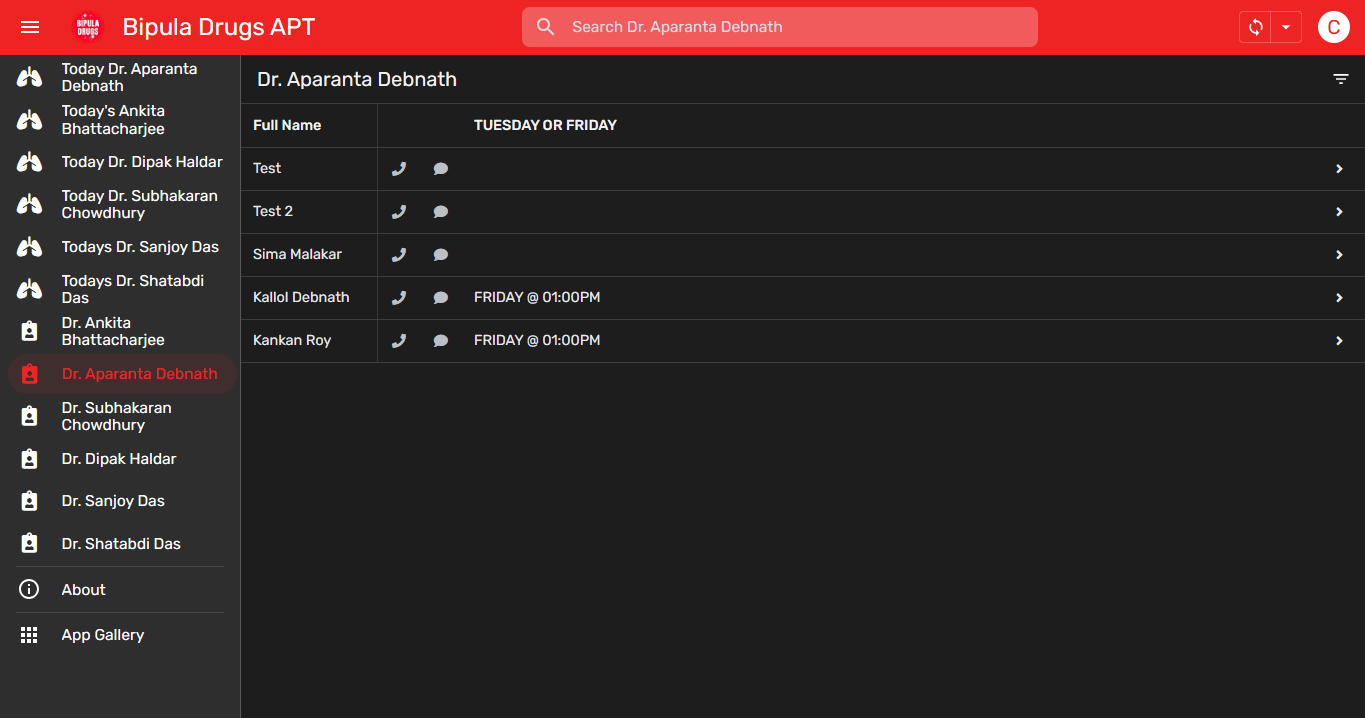
Task: Click Kankan Roy's FRIDAY @ 01:00PM value
Action: [x=537, y=341]
